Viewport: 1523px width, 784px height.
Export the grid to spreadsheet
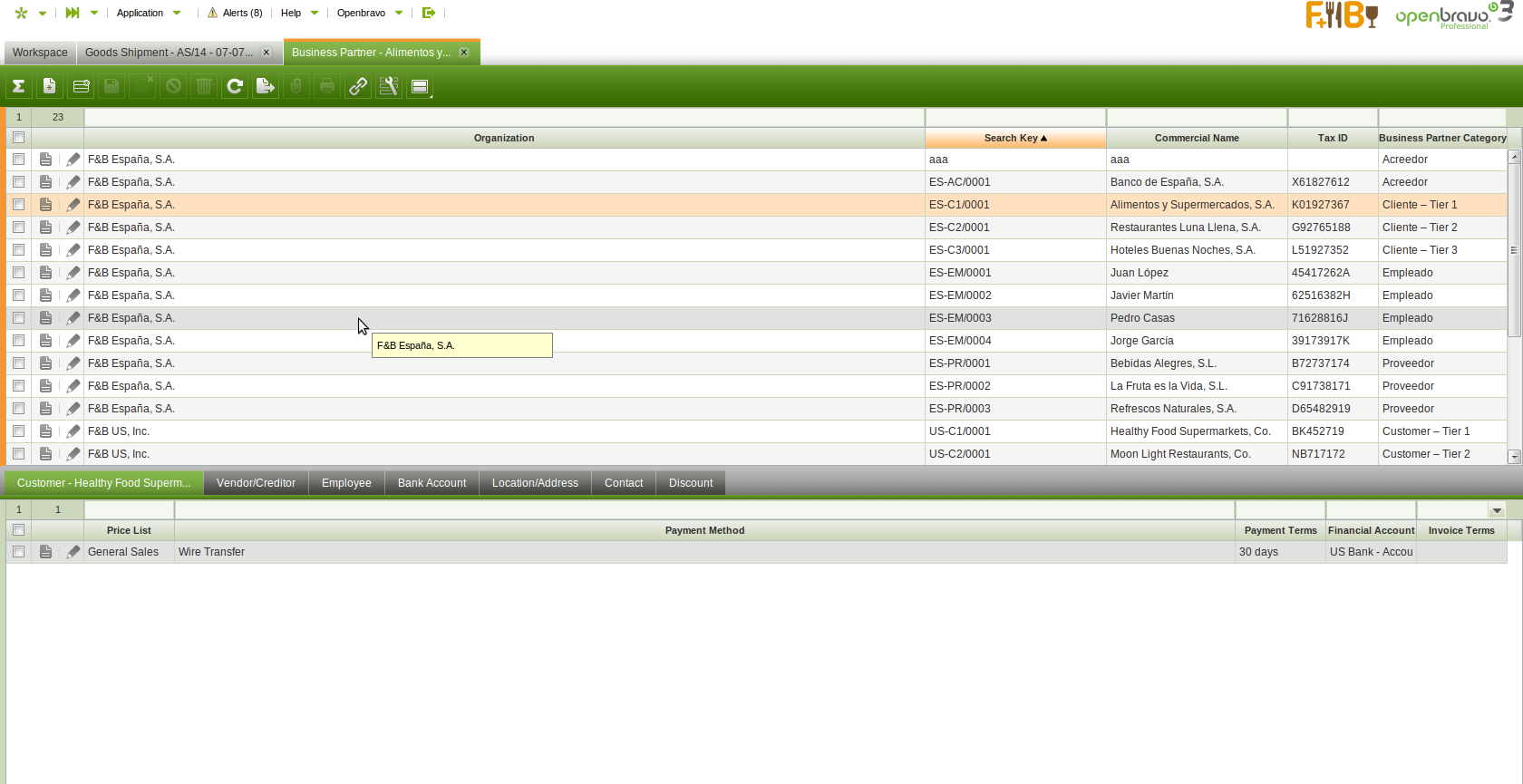coord(266,86)
